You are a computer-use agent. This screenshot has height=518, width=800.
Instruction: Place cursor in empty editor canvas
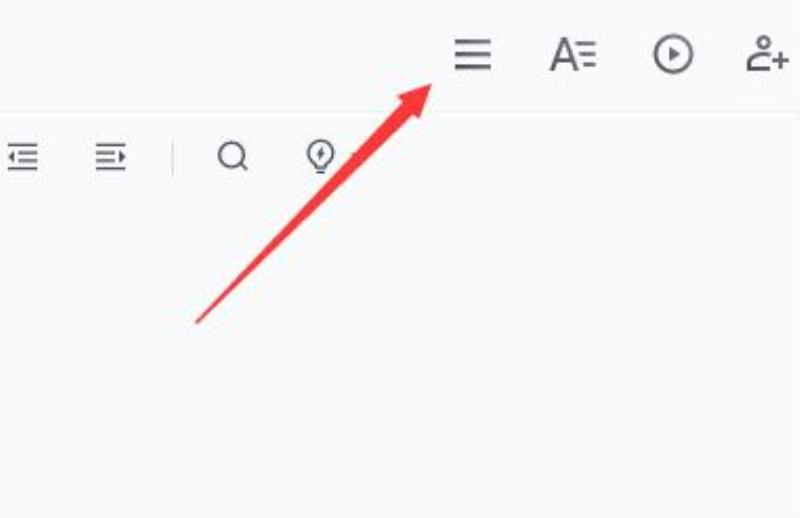pos(510,332)
